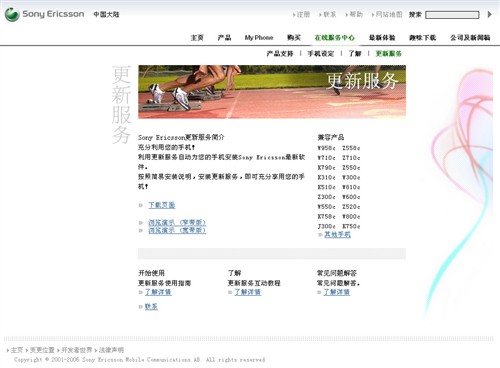Open the 其他手机 link
Screen dimensions: 500x368
tap(337, 235)
